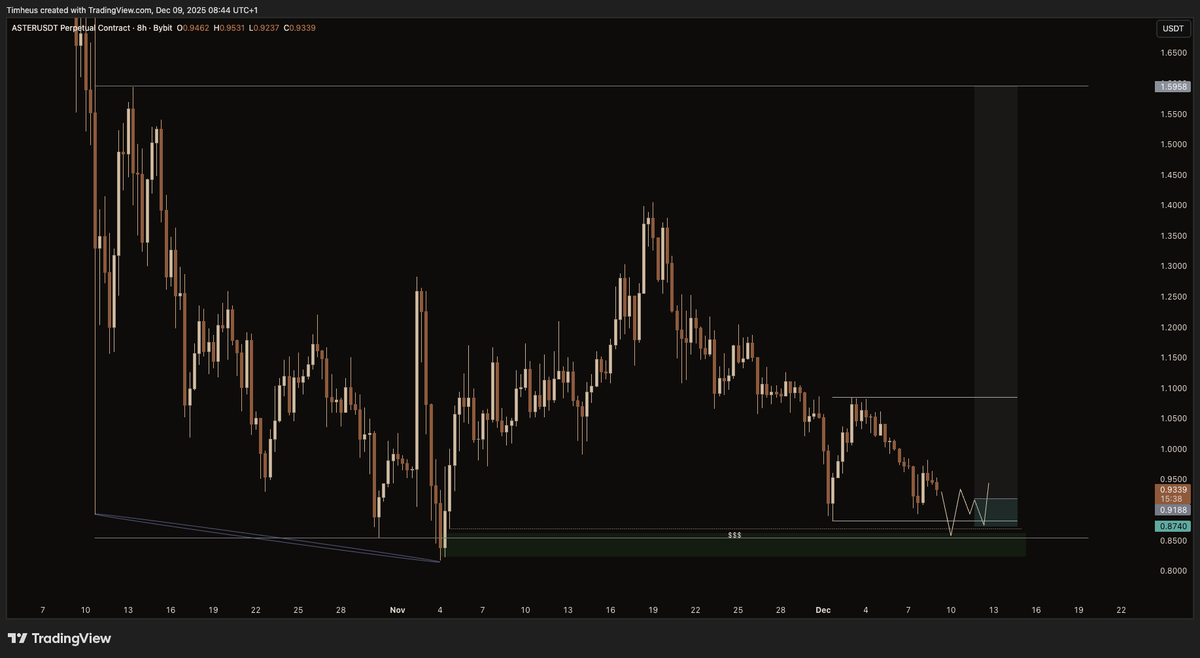Click the '$$$' text annotation on the chart
The height and width of the screenshot is (658, 1200).
pyautogui.click(x=735, y=535)
